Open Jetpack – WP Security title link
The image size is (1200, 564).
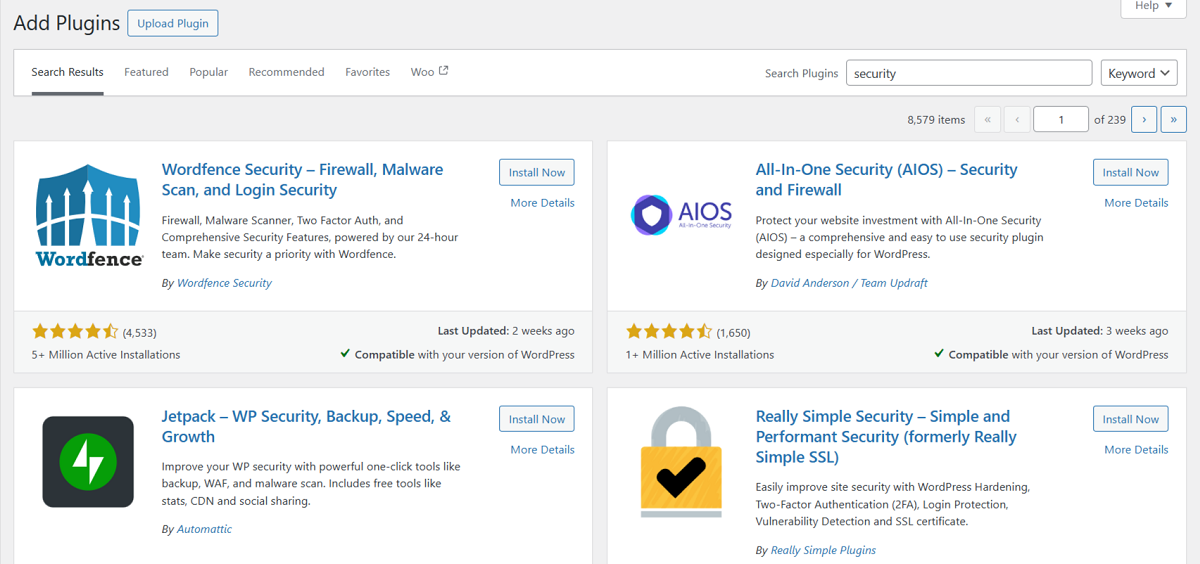click(306, 427)
